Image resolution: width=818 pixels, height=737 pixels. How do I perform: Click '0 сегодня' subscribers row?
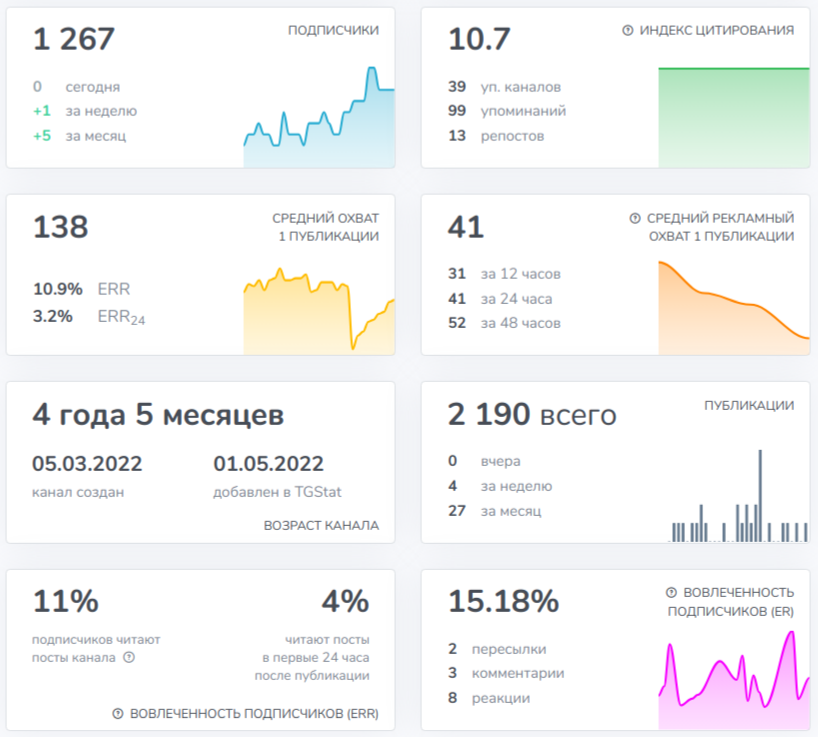pyautogui.click(x=76, y=87)
